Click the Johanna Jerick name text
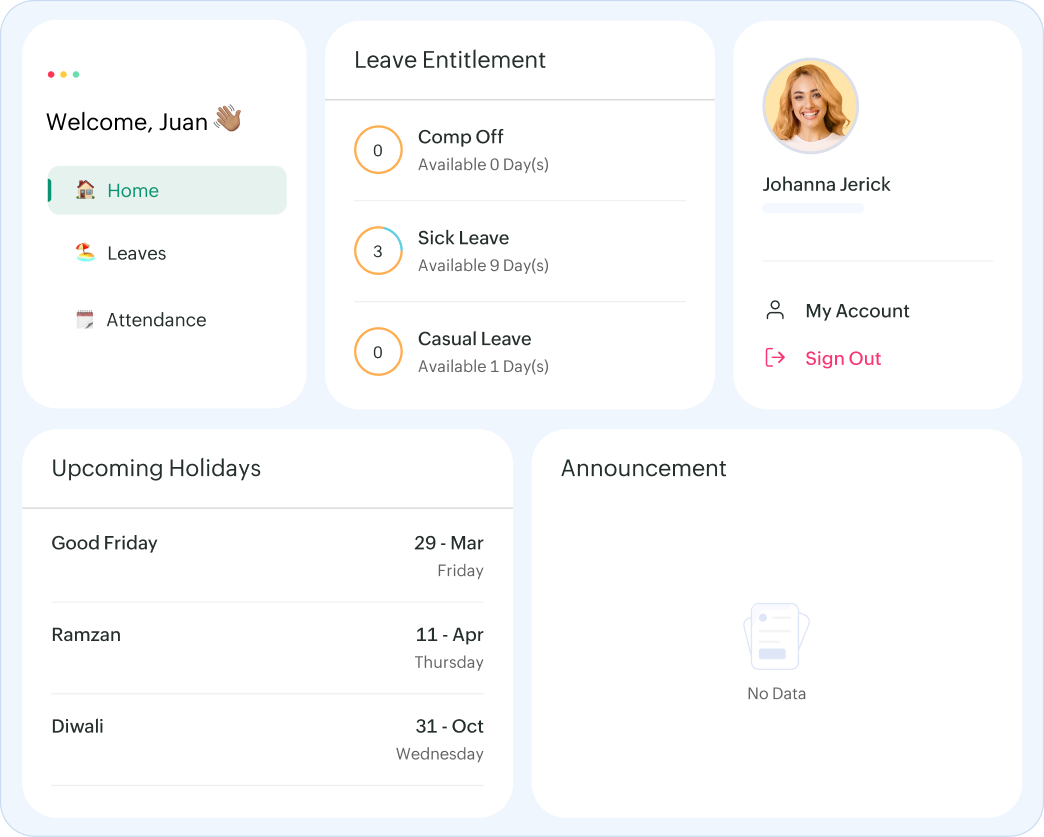Screen dimensions: 1044x837 (x=826, y=184)
